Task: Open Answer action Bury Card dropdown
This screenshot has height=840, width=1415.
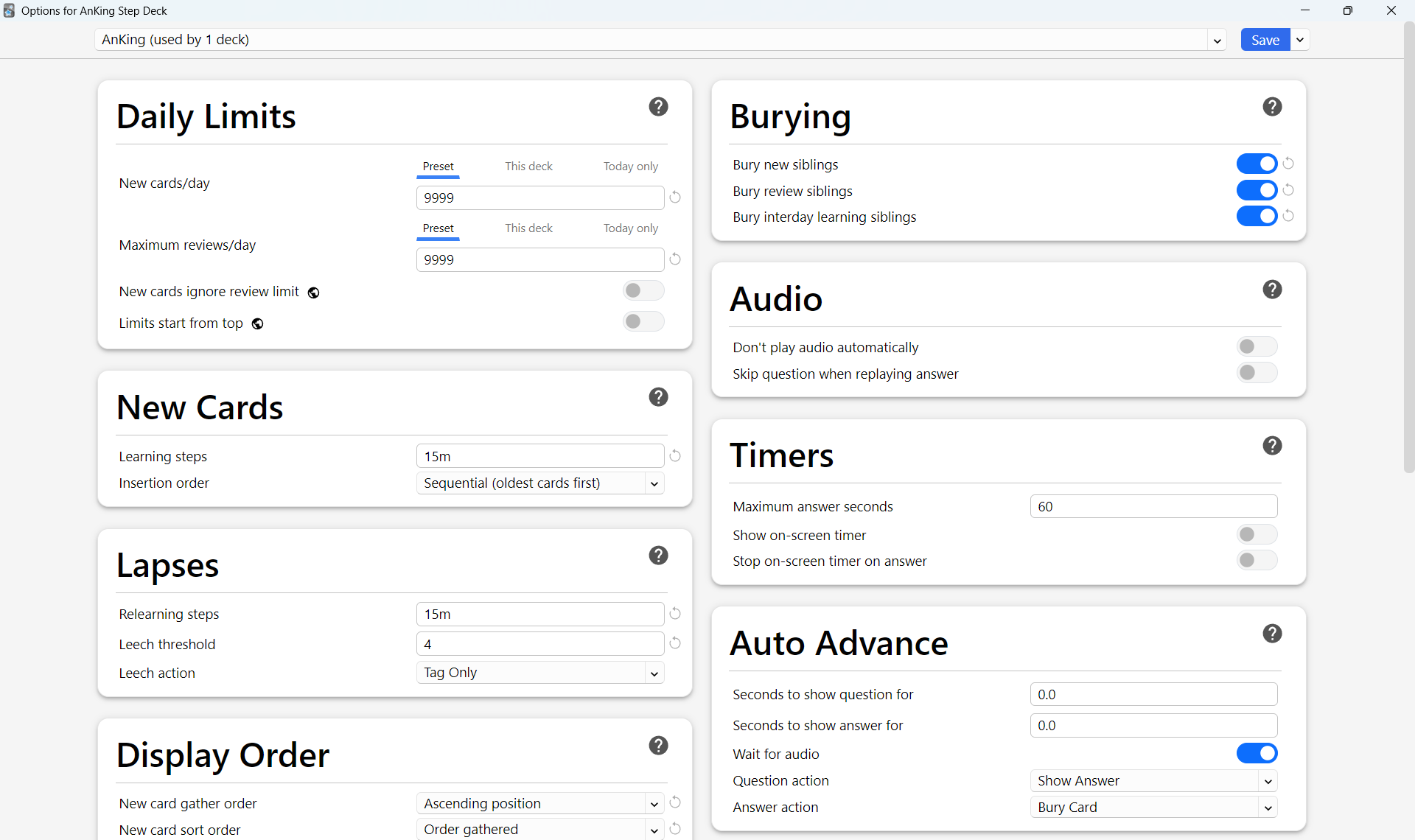Action: click(1153, 808)
